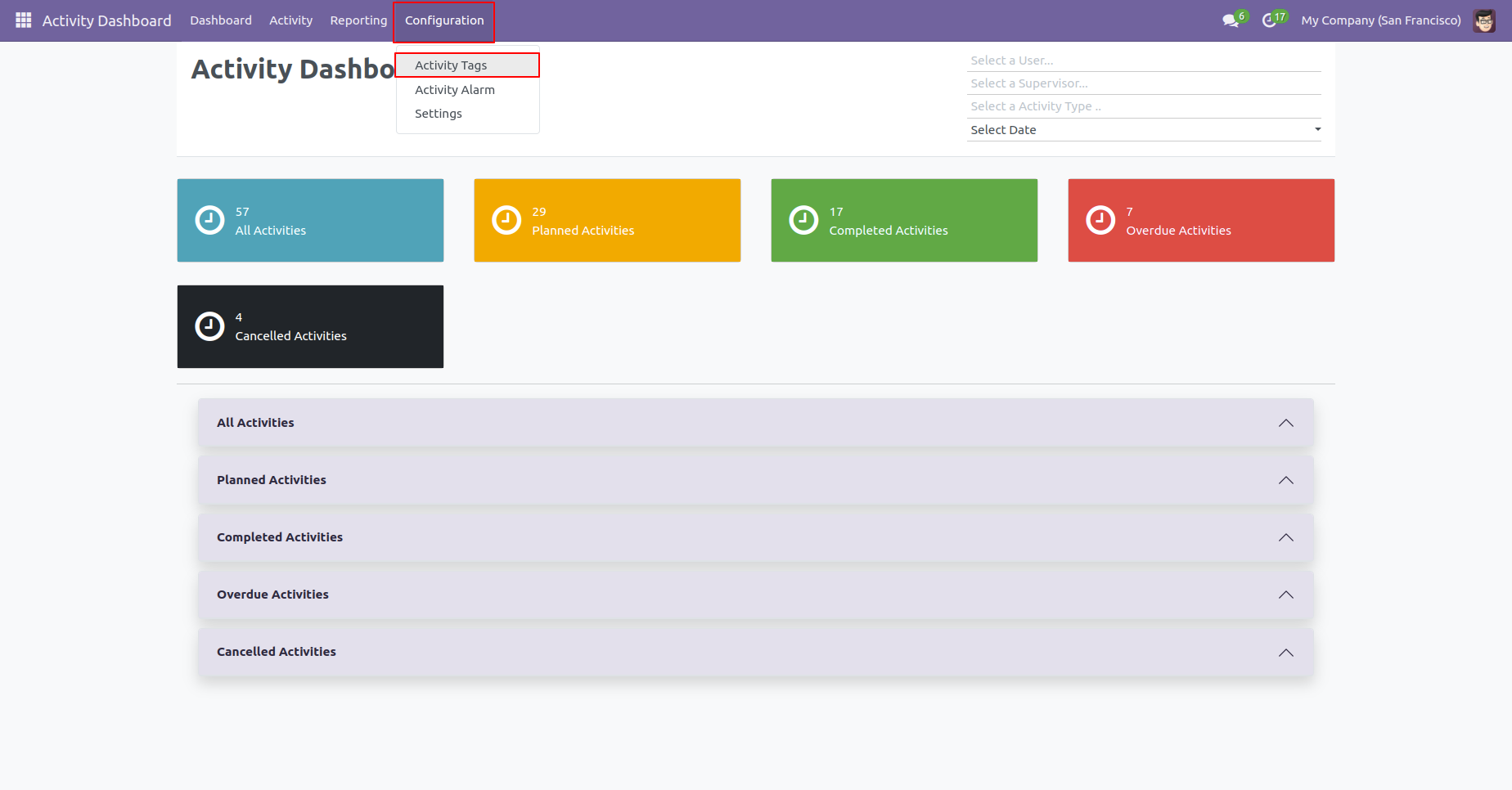Choose Activity Tags from the dropdown
Image resolution: width=1512 pixels, height=790 pixels.
(x=467, y=65)
